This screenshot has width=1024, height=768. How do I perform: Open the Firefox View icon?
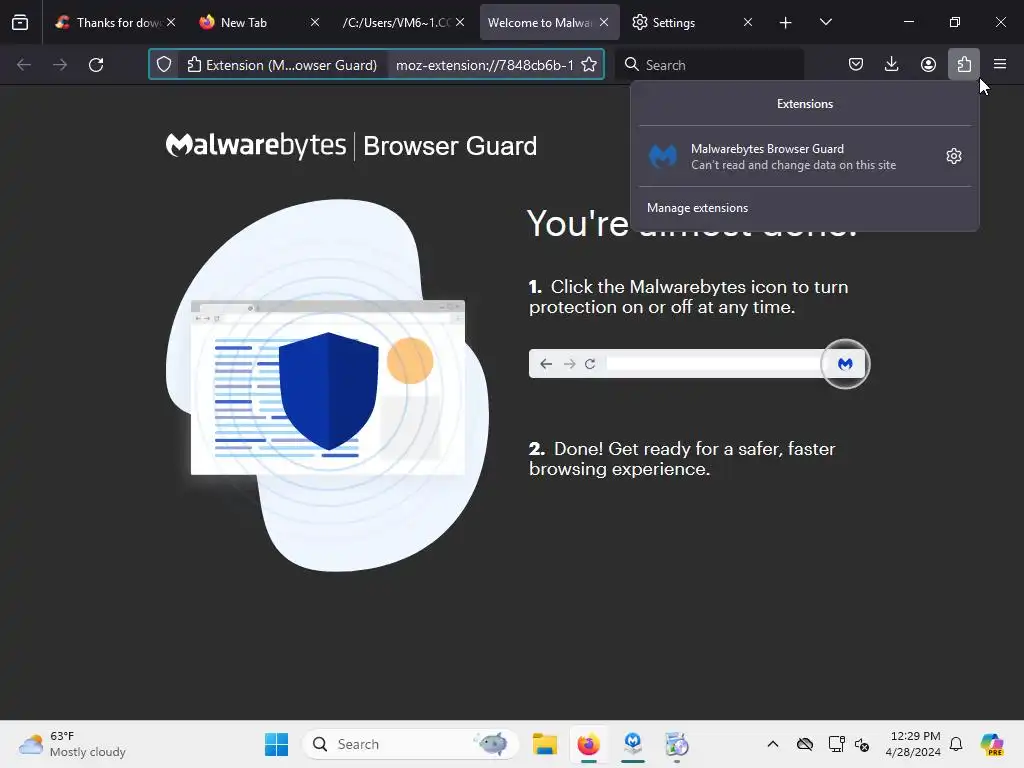pyautogui.click(x=20, y=22)
